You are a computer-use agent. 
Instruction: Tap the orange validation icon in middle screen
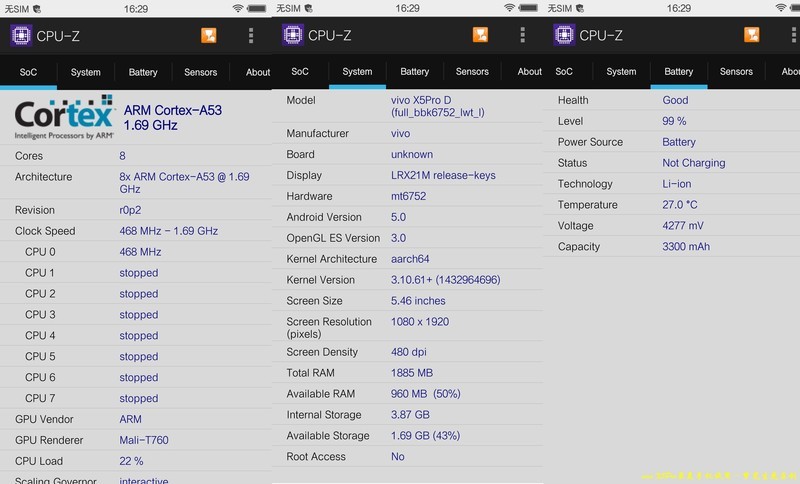coord(480,35)
